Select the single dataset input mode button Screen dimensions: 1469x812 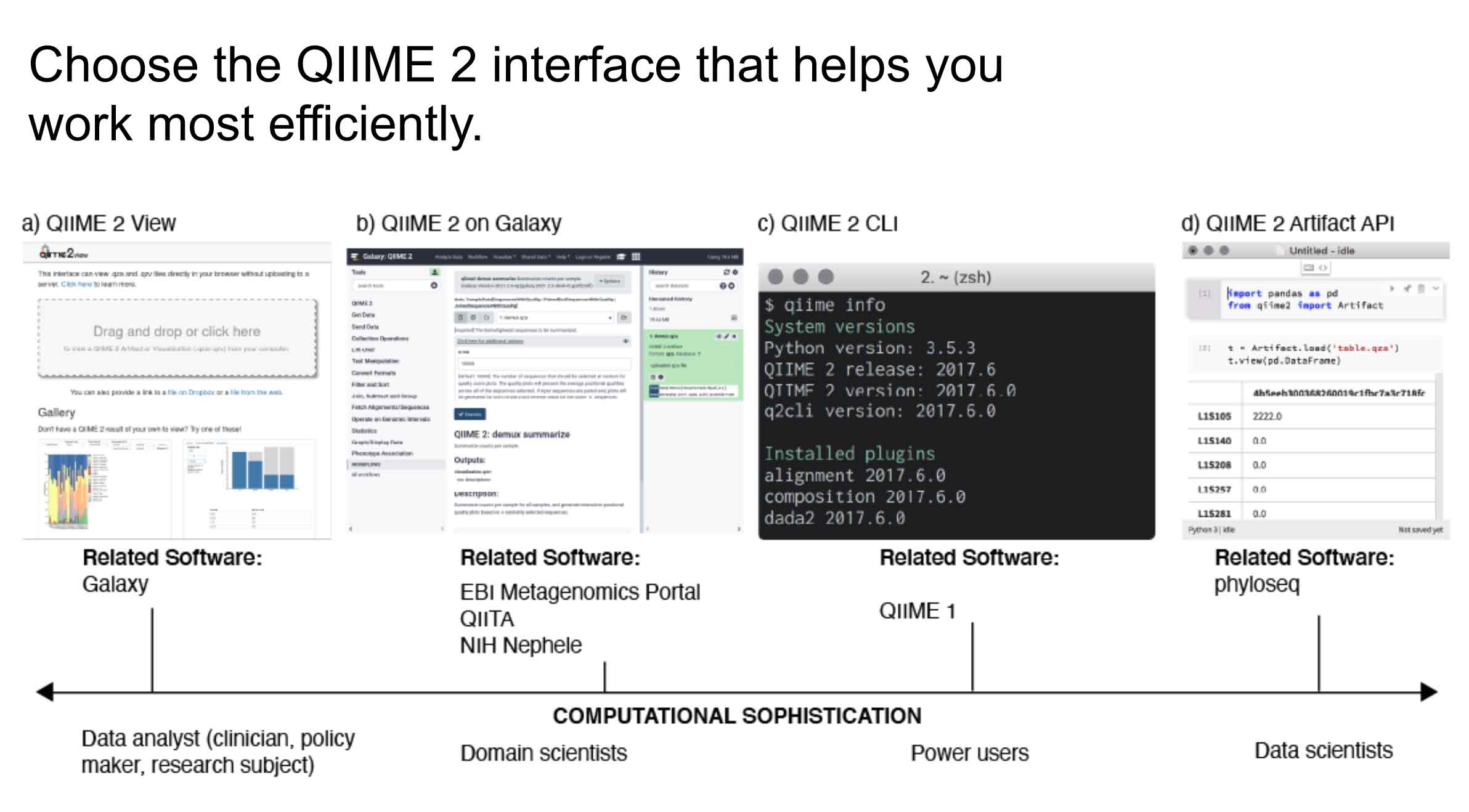coord(460,317)
